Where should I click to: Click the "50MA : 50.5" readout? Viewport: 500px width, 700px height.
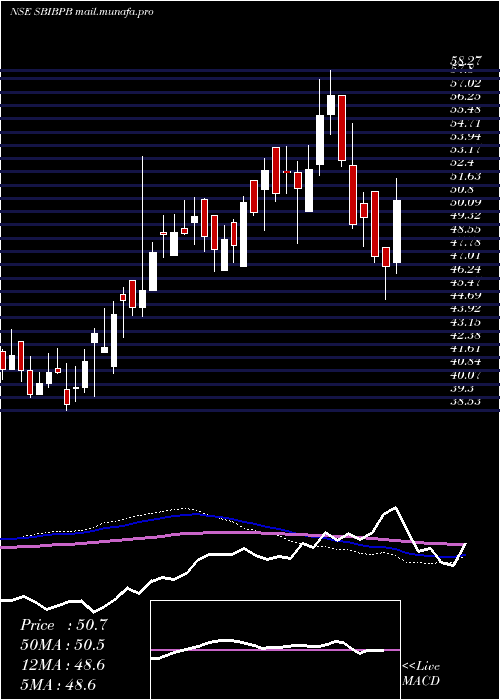click(64, 645)
